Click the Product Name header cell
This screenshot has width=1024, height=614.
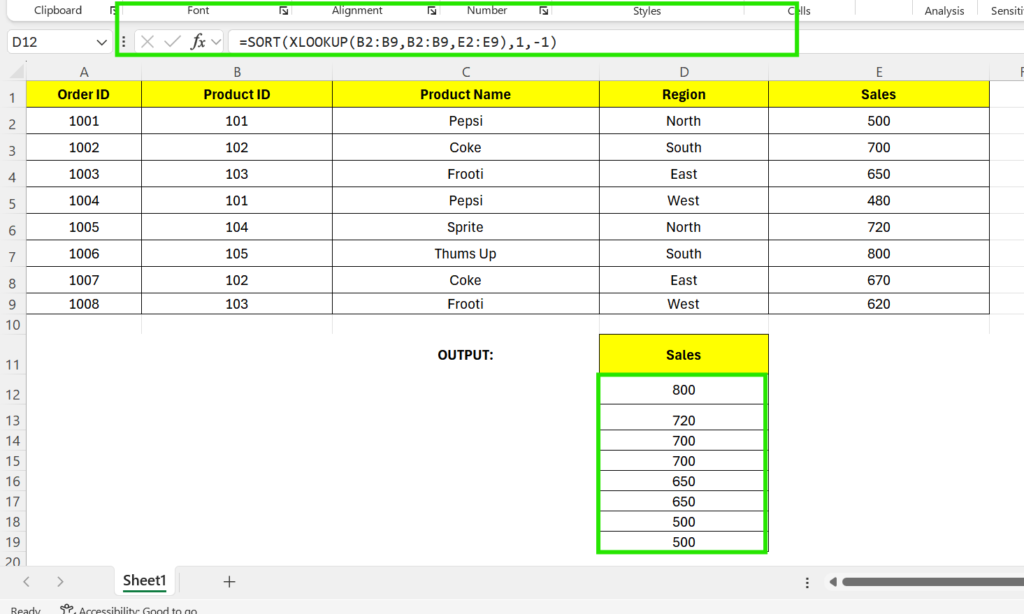click(x=466, y=94)
